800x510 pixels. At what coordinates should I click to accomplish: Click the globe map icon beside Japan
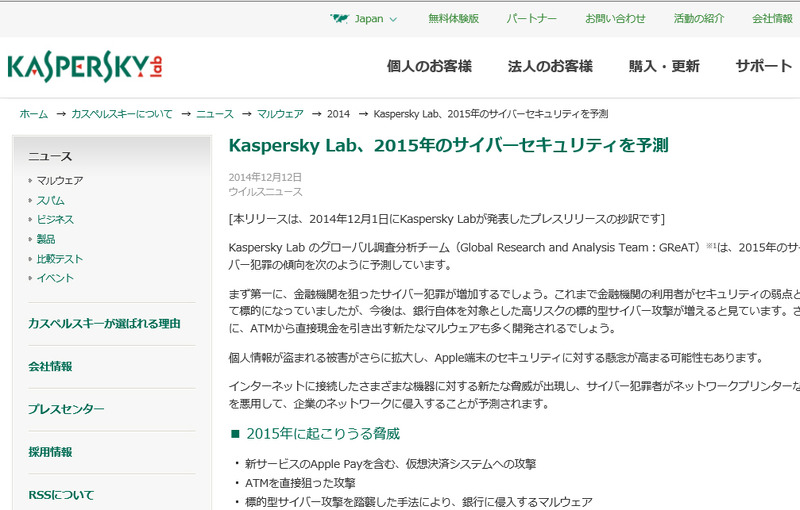pyautogui.click(x=340, y=18)
